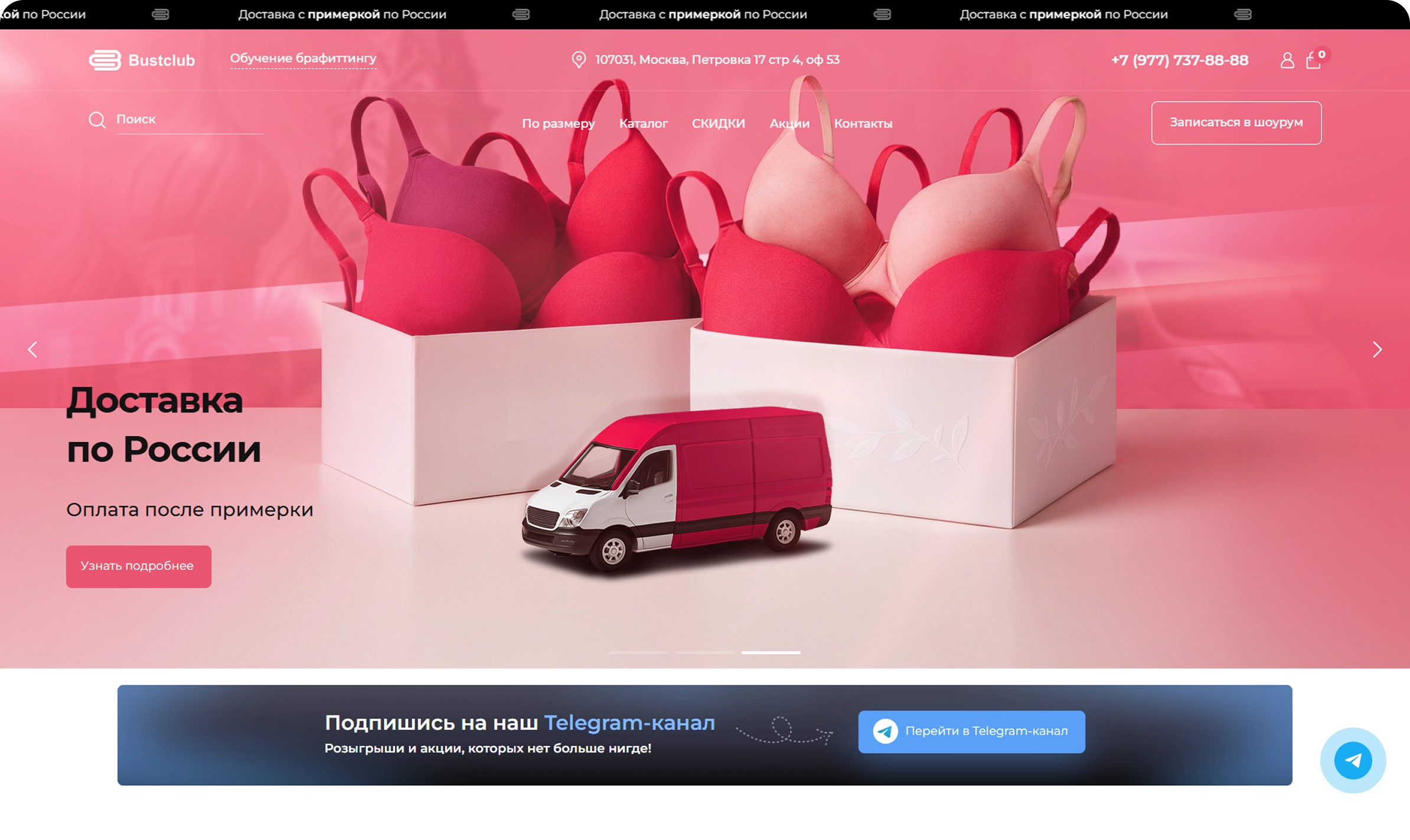The width and height of the screenshot is (1410, 840).
Task: Click the search magnifier icon
Action: [x=97, y=120]
